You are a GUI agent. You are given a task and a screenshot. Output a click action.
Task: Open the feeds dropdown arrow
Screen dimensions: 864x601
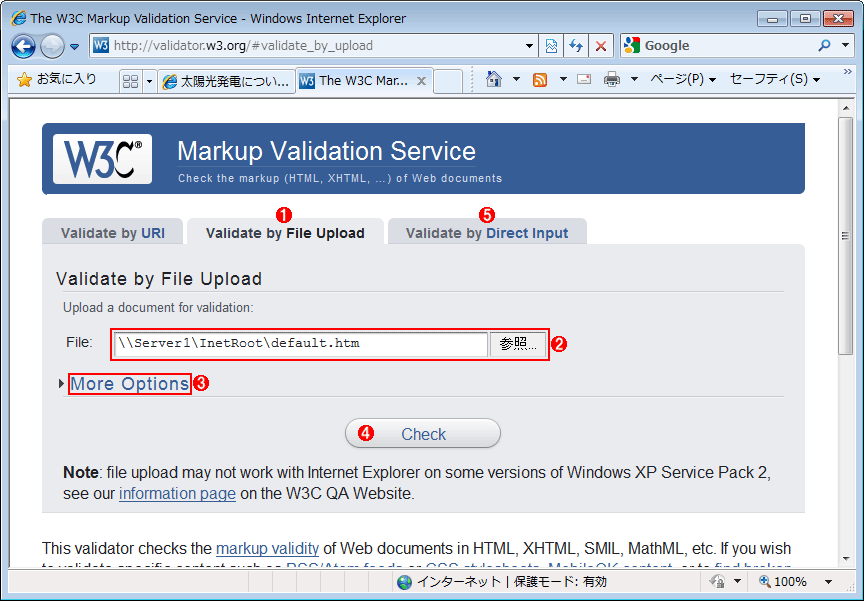pos(563,79)
